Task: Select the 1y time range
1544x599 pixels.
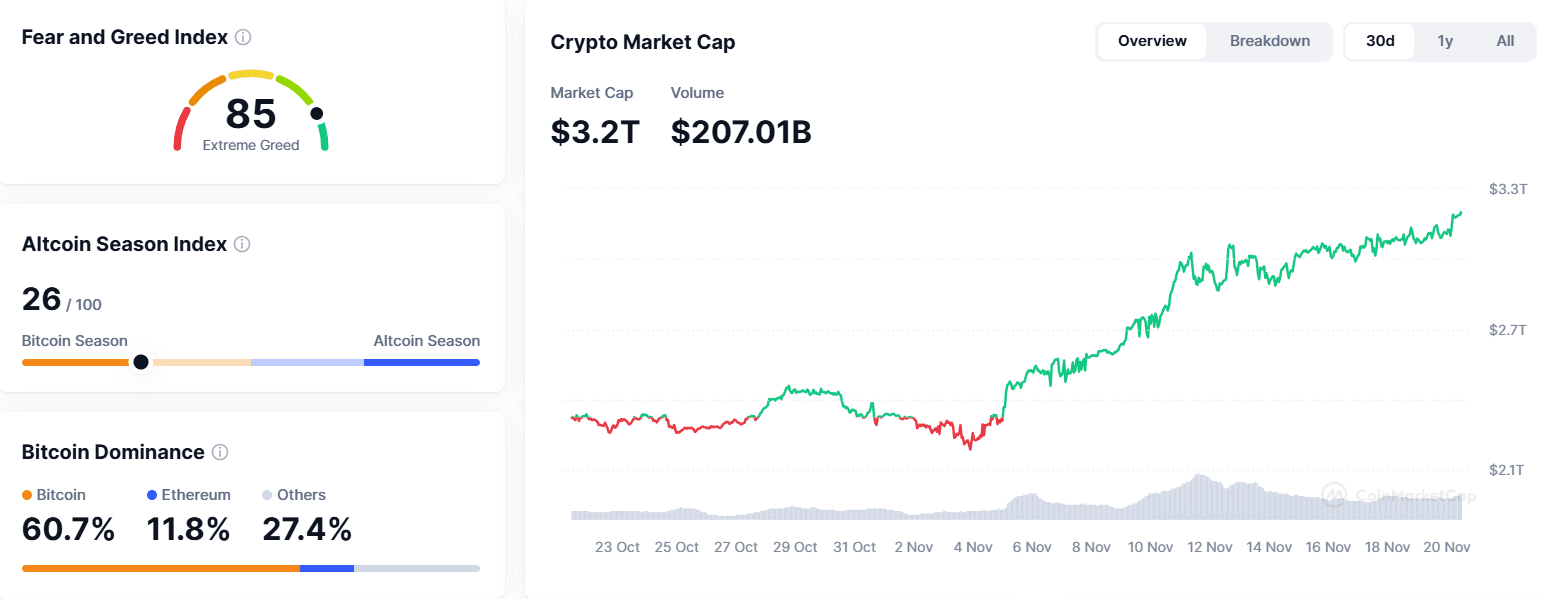Action: (1445, 41)
